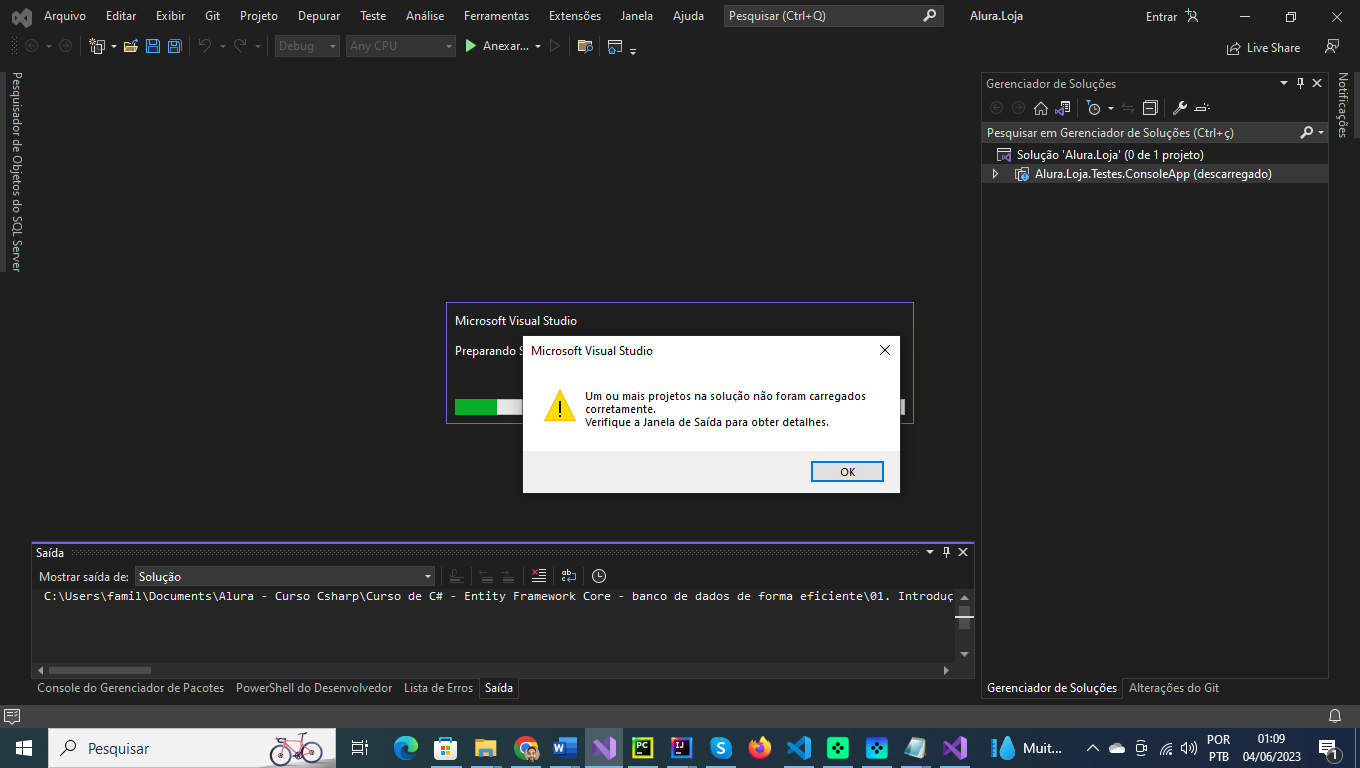This screenshot has width=1360, height=768.
Task: Open the Arquivo menu
Action: click(x=65, y=16)
